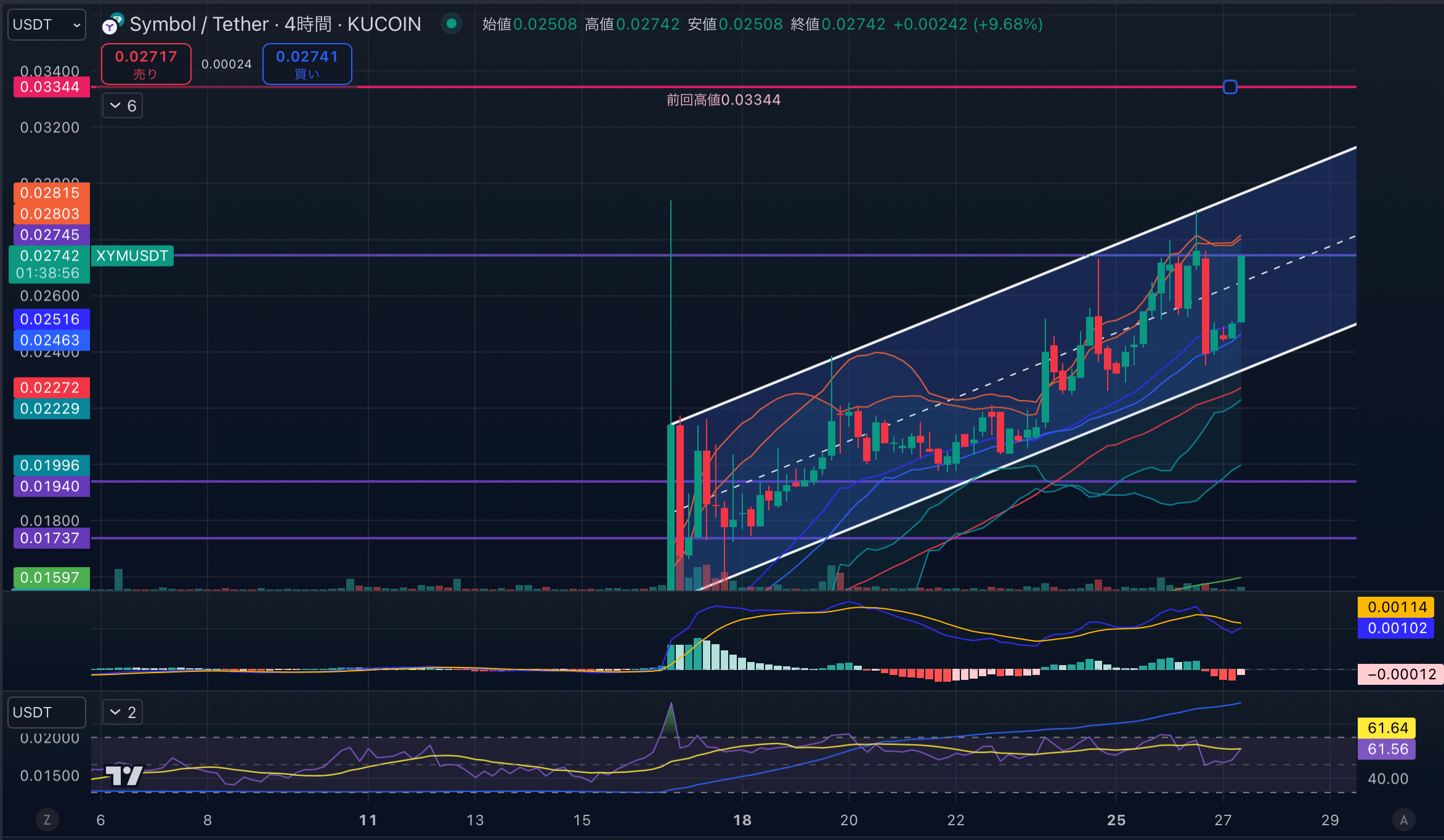
Task: Click the 0.02745 purple price label
Action: pyautogui.click(x=51, y=235)
